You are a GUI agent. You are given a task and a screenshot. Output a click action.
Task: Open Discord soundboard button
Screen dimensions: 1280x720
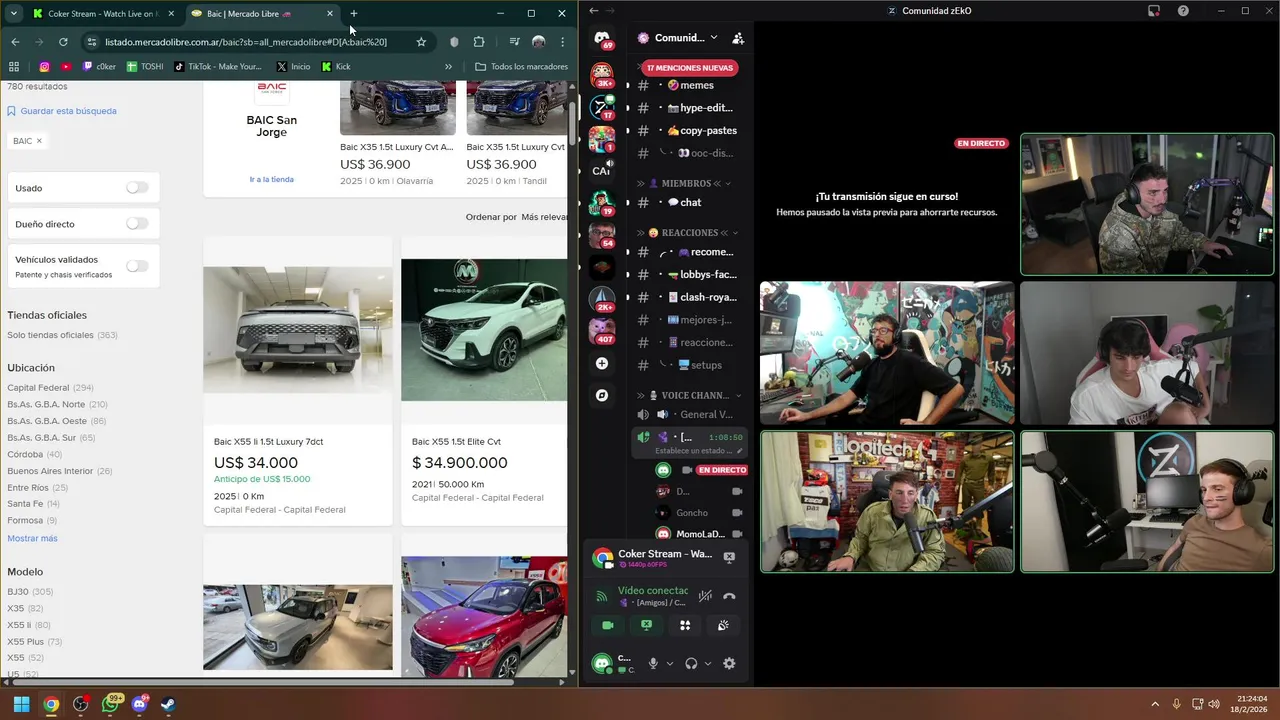coord(723,625)
